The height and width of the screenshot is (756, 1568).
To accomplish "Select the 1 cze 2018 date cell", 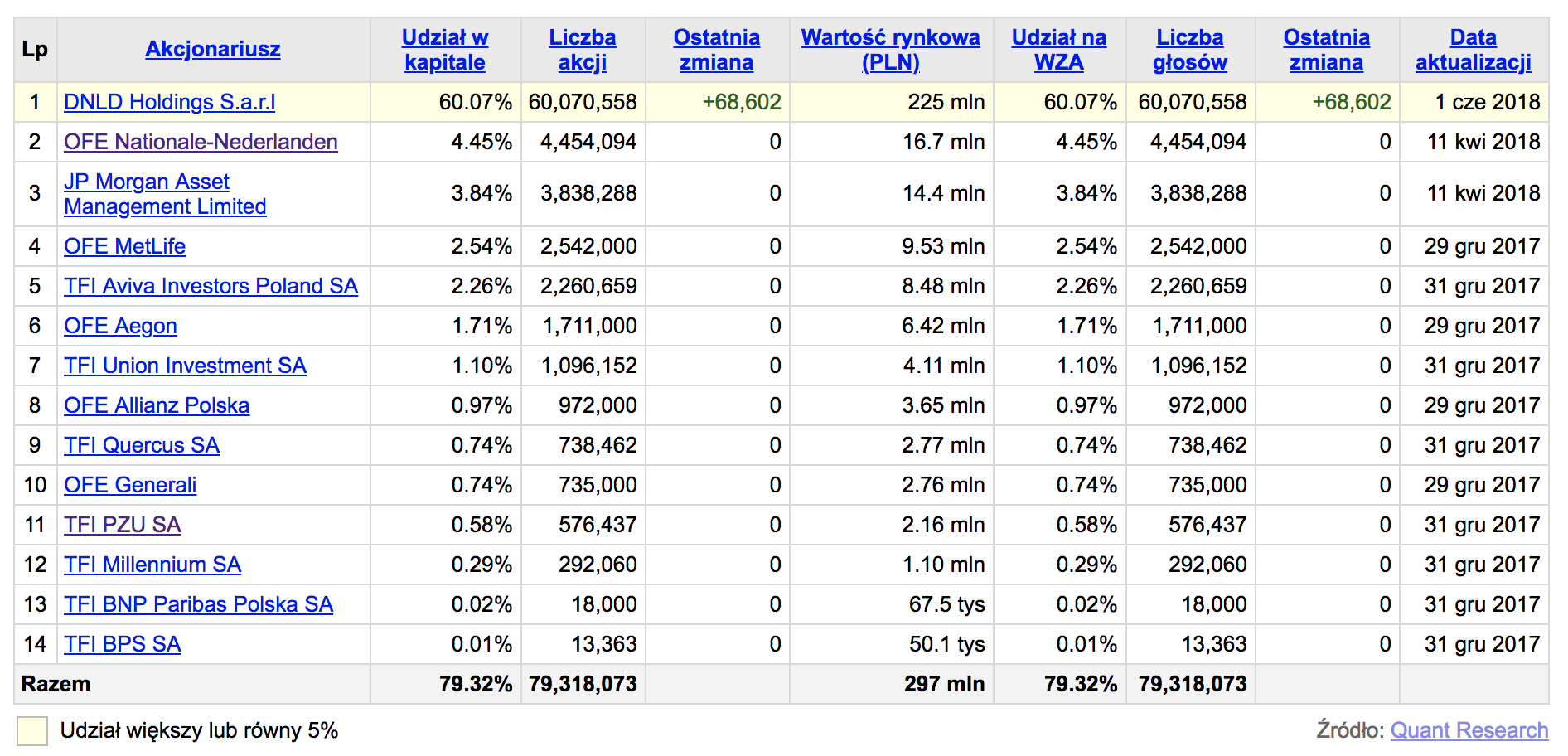I will pos(1474,102).
